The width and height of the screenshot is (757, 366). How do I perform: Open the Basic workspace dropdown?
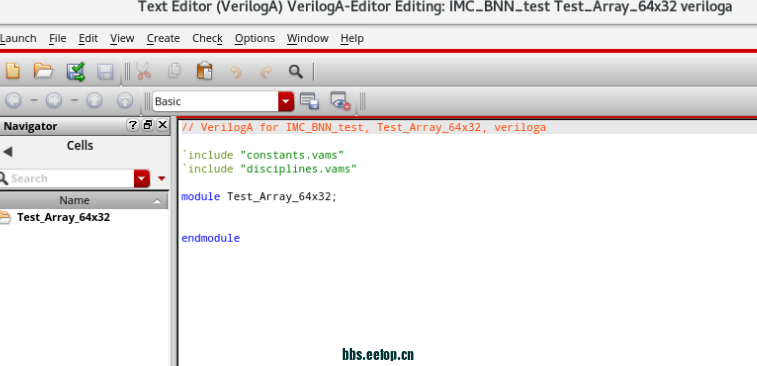pyautogui.click(x=286, y=101)
